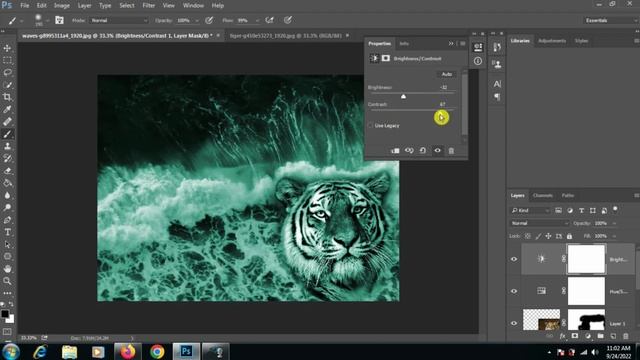
Task: Reset adjustment to defaults in Properties
Action: click(423, 151)
